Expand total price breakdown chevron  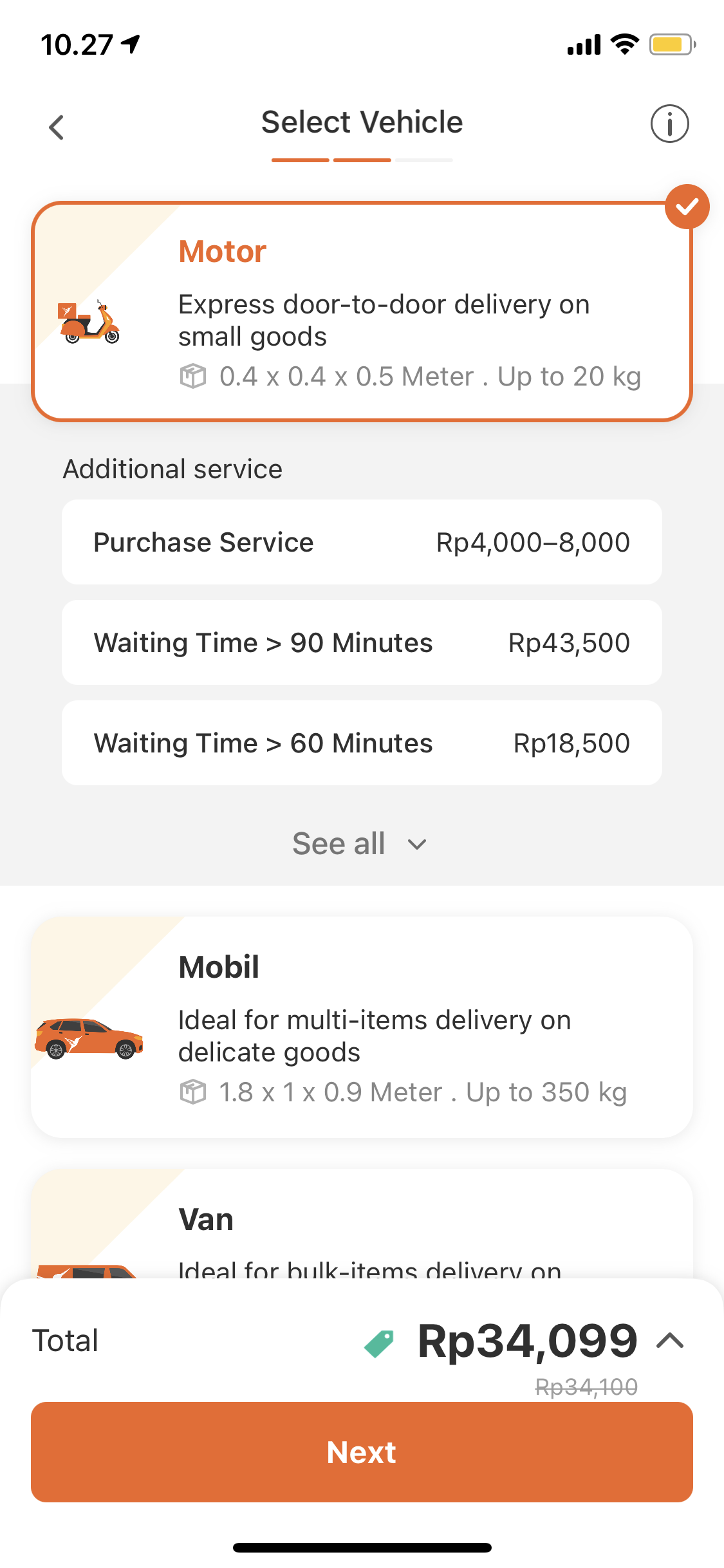pyautogui.click(x=670, y=1341)
